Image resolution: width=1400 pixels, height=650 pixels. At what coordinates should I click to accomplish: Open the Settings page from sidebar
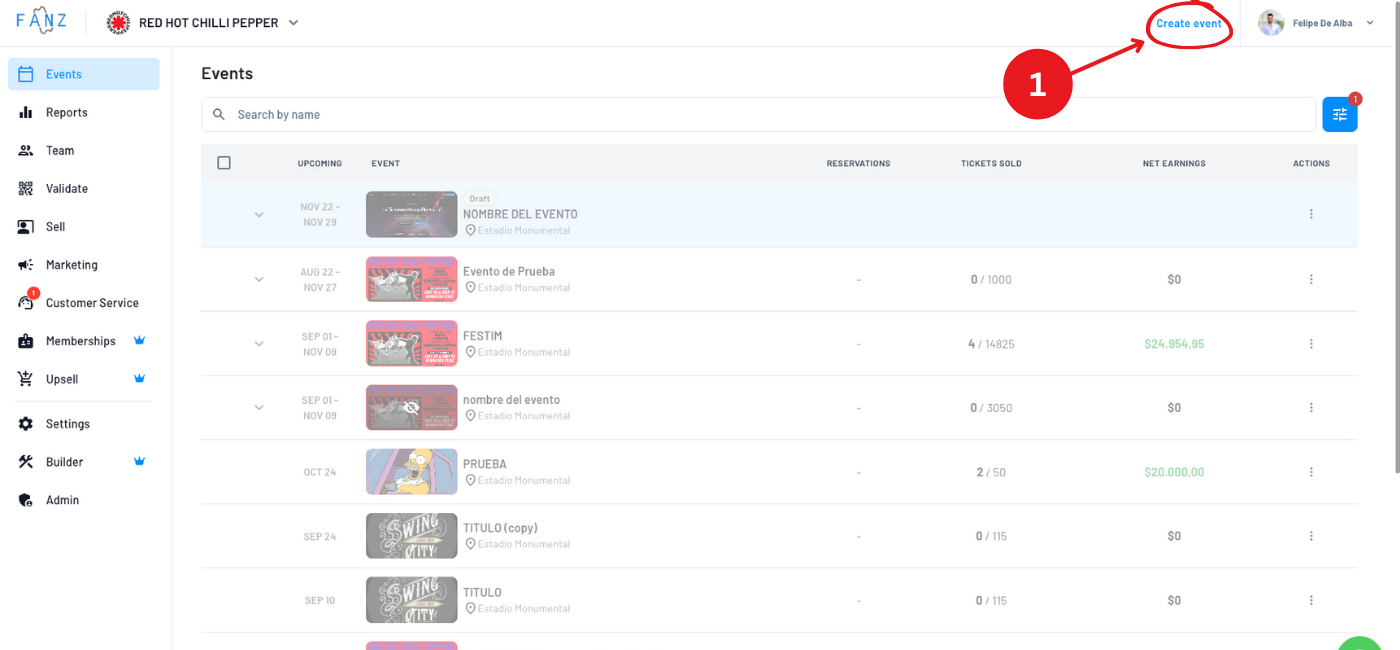[x=67, y=424]
